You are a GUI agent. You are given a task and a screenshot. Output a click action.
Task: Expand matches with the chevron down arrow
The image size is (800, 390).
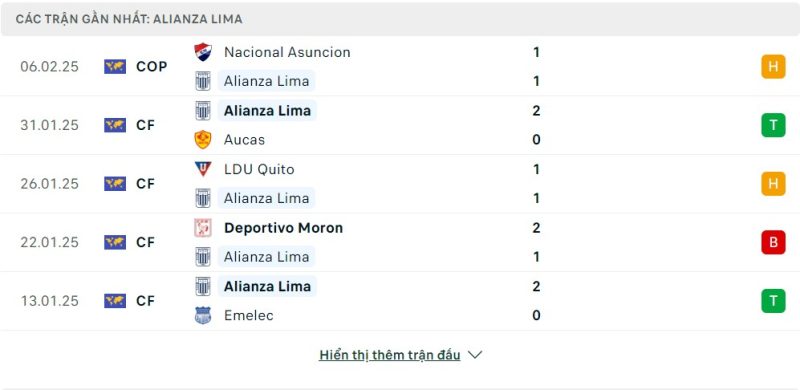[474, 355]
